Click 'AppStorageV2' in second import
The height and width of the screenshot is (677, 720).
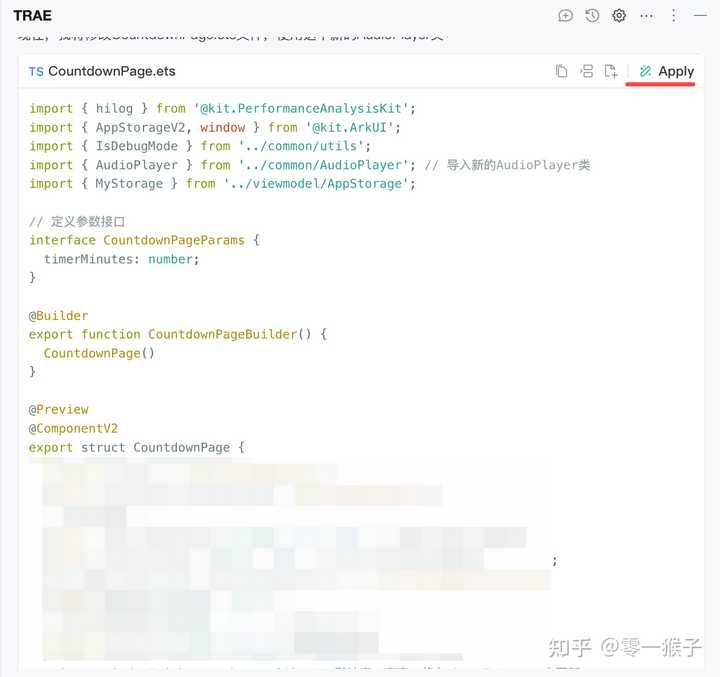pyautogui.click(x=140, y=127)
